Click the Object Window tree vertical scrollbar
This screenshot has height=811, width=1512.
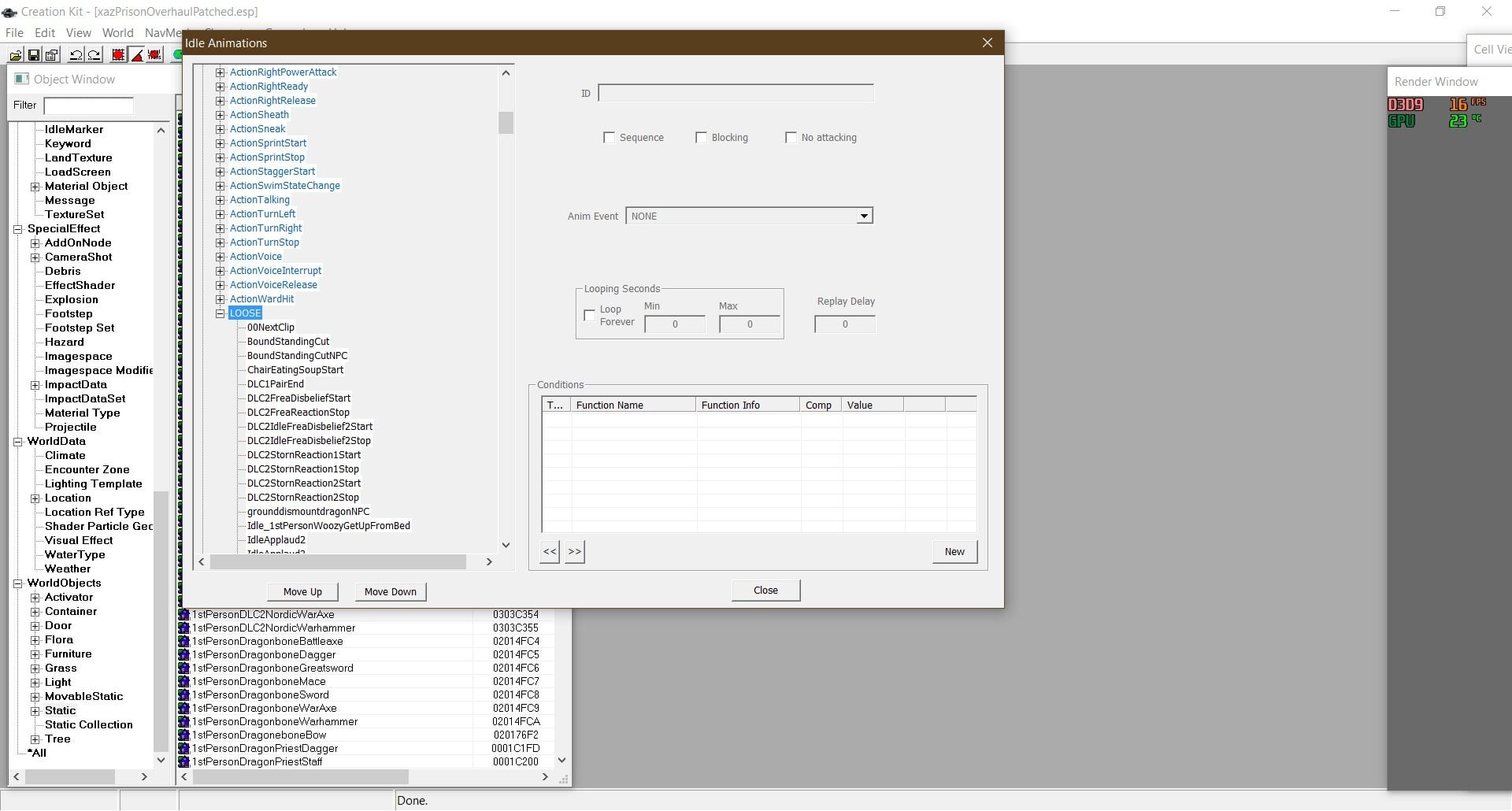click(161, 445)
